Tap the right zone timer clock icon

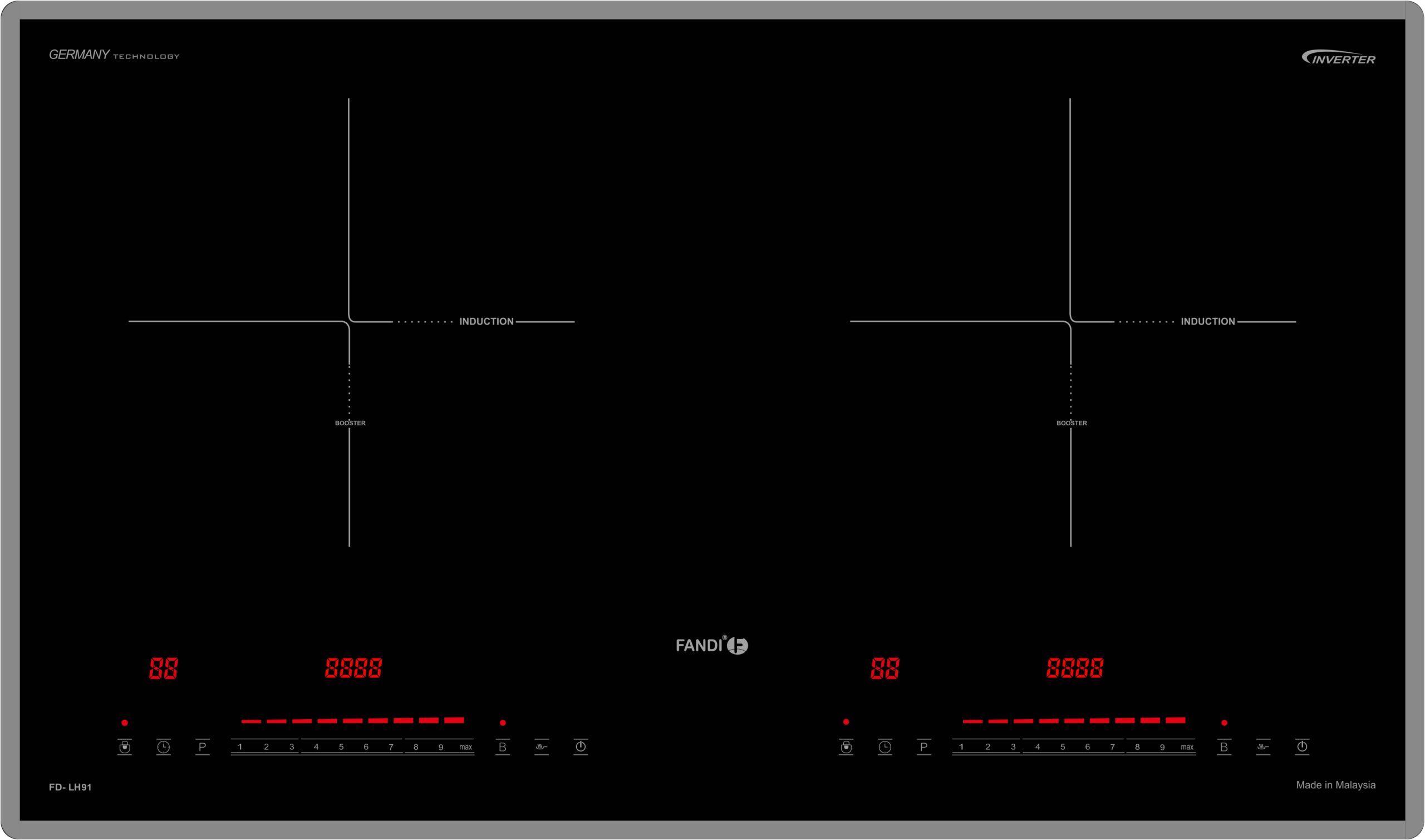(885, 747)
